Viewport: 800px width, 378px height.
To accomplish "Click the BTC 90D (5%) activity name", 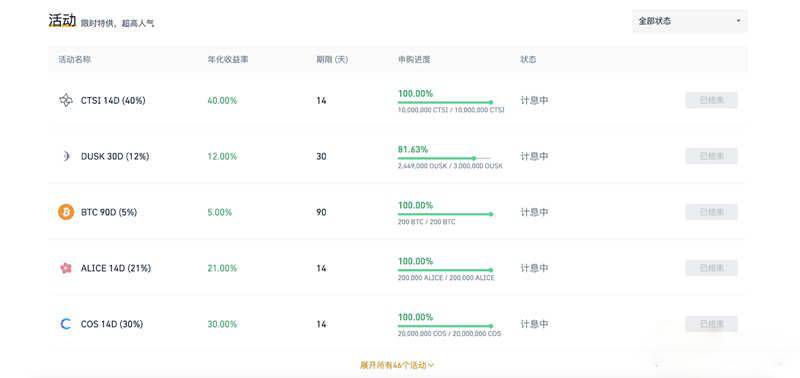I will [109, 212].
